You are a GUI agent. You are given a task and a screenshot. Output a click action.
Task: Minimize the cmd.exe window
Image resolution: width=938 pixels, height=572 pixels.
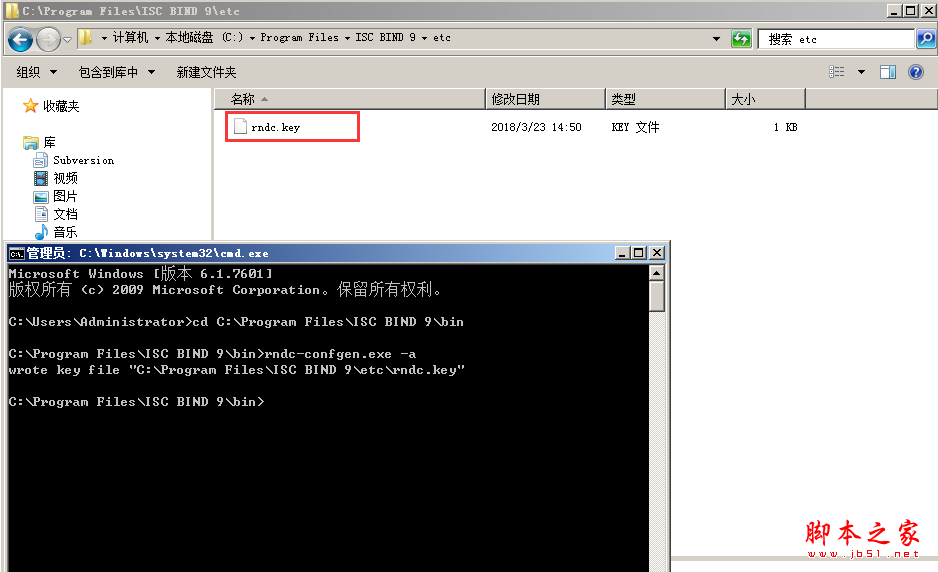pos(622,253)
